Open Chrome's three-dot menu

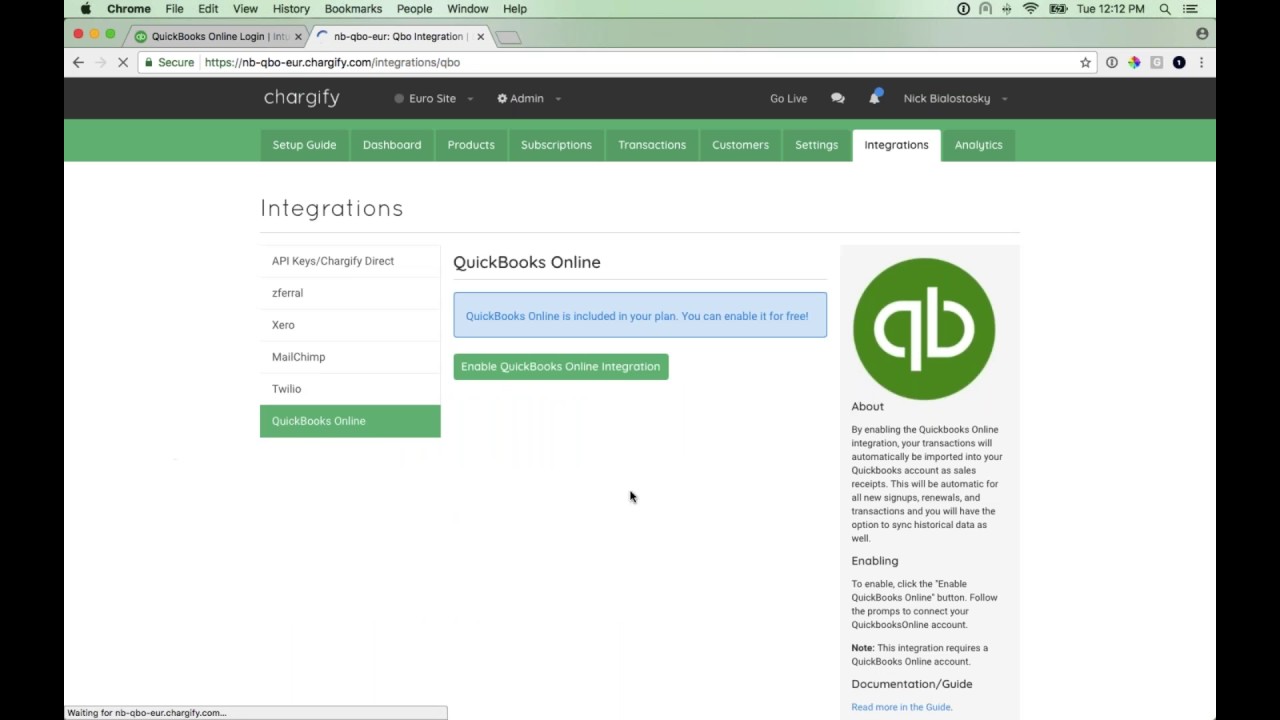pyautogui.click(x=1201, y=62)
